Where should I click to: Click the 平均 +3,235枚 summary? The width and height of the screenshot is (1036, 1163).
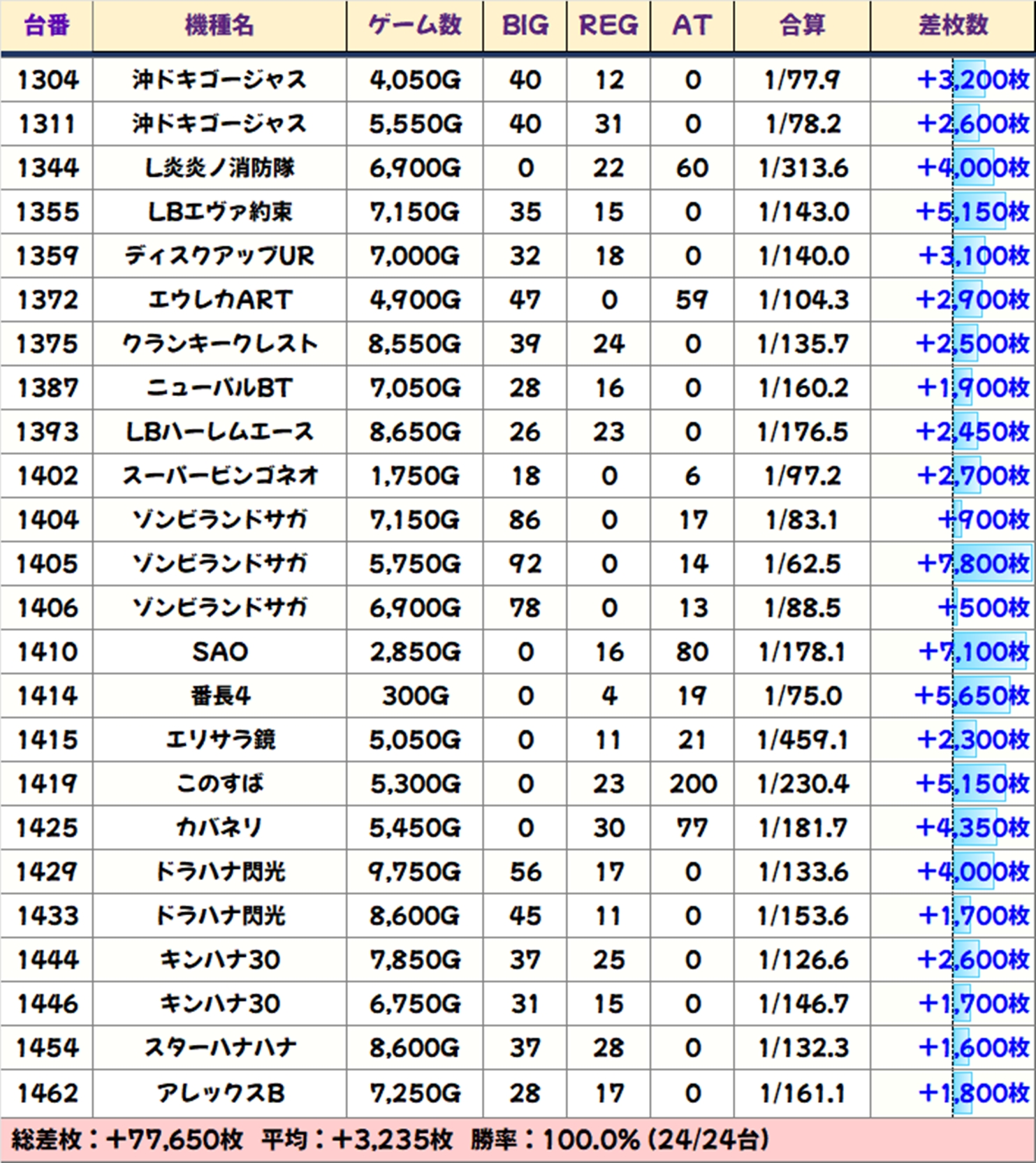(x=358, y=1141)
